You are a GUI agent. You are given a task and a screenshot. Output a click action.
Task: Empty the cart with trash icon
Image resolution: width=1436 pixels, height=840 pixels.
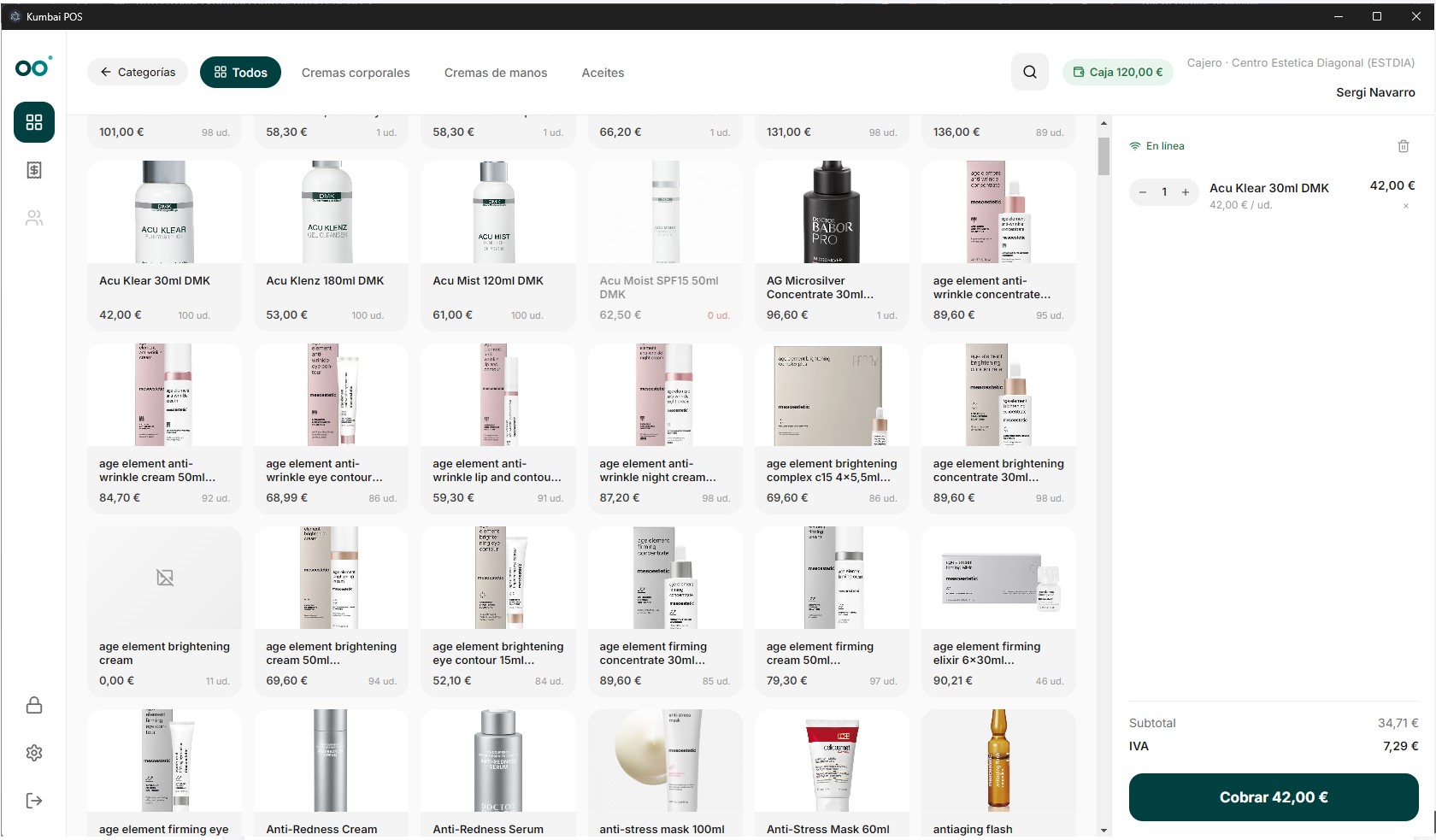coord(1404,146)
